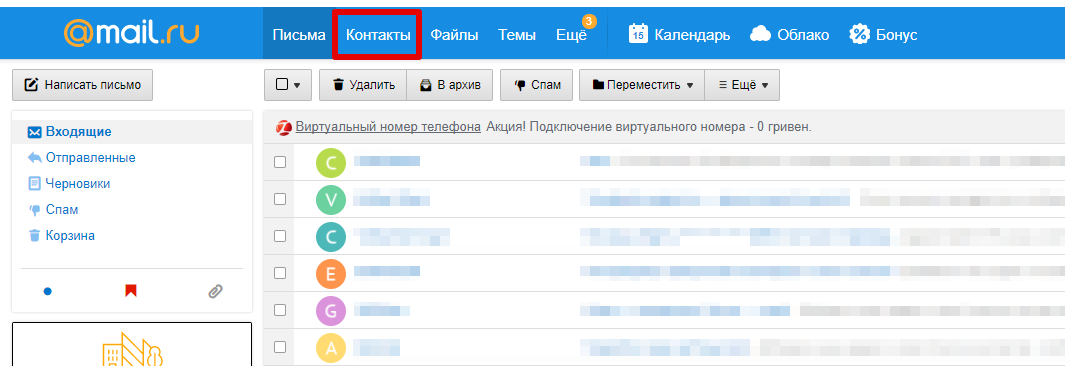The width and height of the screenshot is (1065, 366).
Task: Click the orange notification badge 3
Action: click(x=589, y=22)
